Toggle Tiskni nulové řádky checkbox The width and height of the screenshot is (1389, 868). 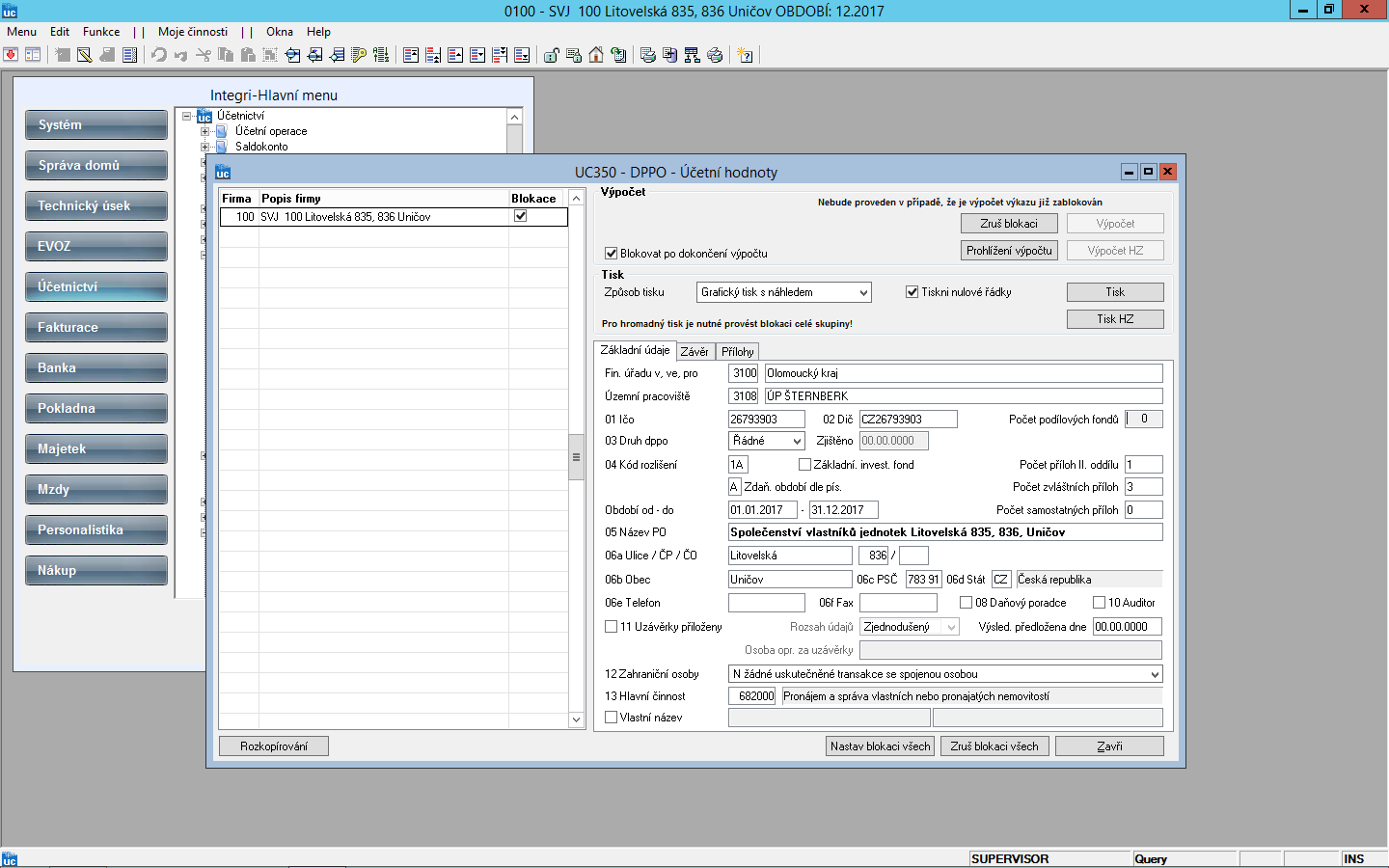(x=912, y=292)
